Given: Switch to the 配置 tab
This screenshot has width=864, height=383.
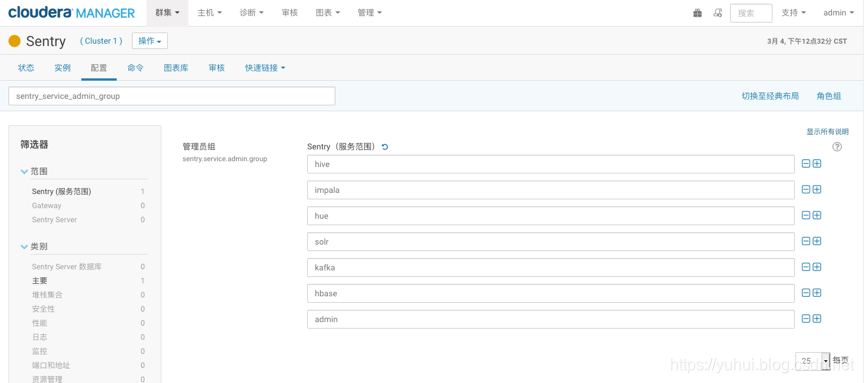Looking at the screenshot, I should click(99, 68).
